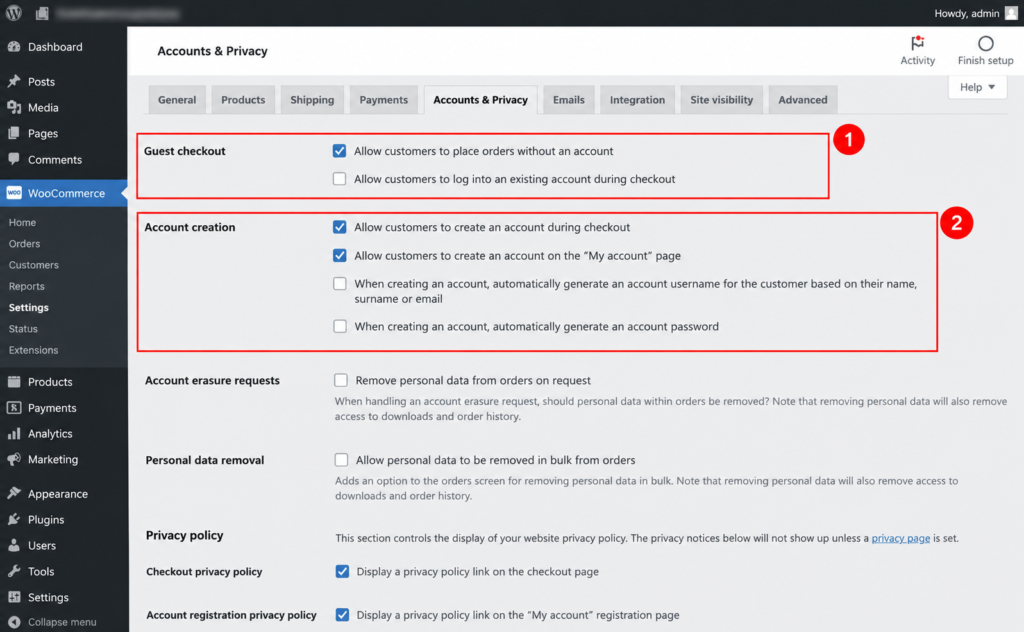Select the highlighted Settings submenu item

click(28, 308)
